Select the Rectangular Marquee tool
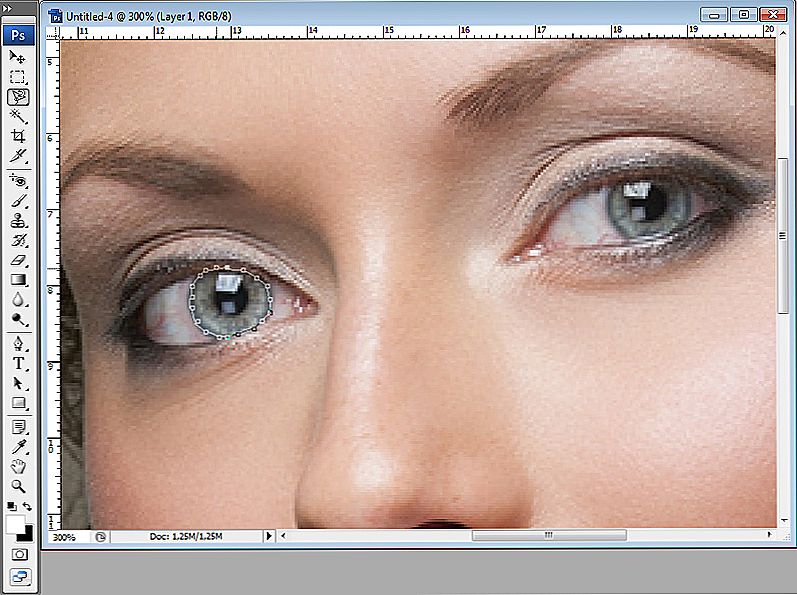Image resolution: width=797 pixels, height=595 pixels. [19, 77]
